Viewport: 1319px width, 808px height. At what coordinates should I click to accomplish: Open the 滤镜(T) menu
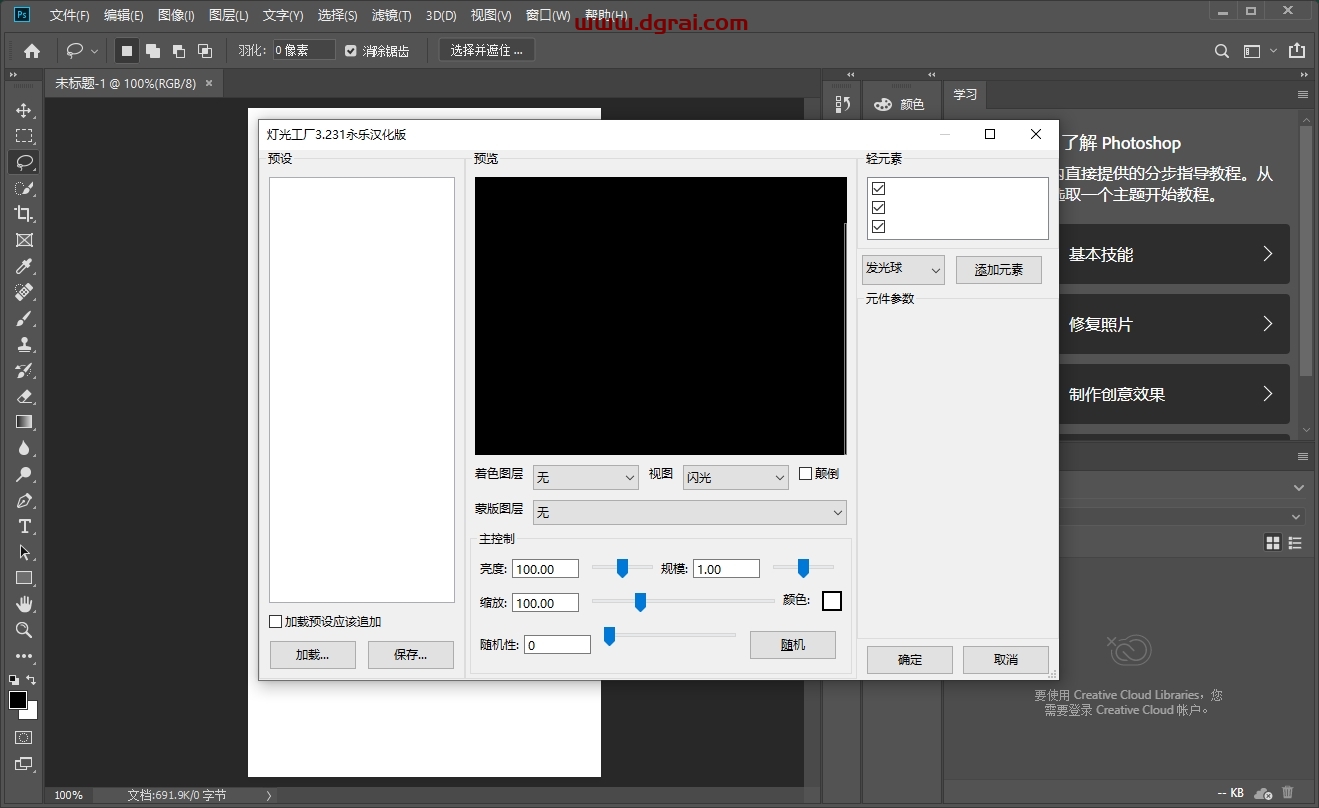click(391, 15)
